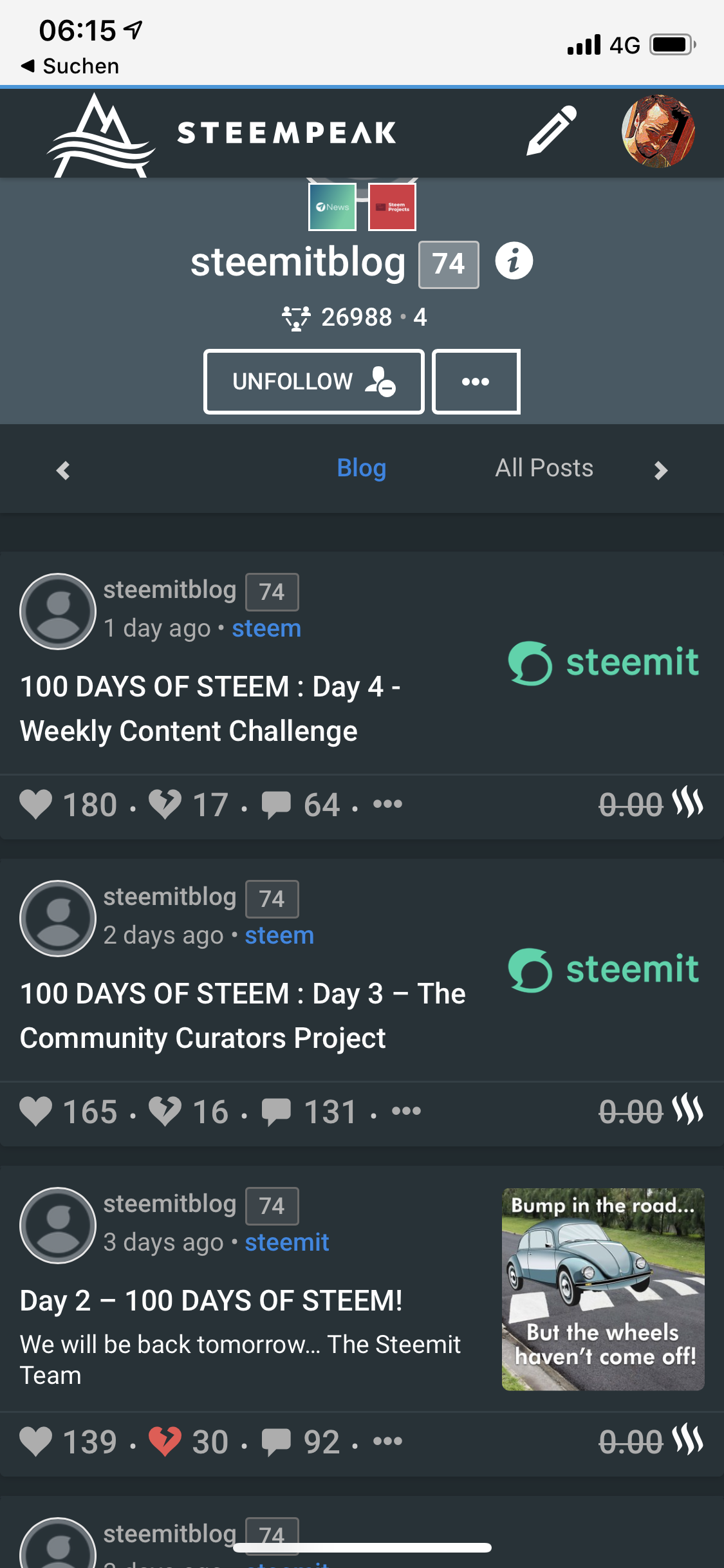Image resolution: width=724 pixels, height=1568 pixels.
Task: Open the steemitblog info icon
Action: (x=514, y=261)
